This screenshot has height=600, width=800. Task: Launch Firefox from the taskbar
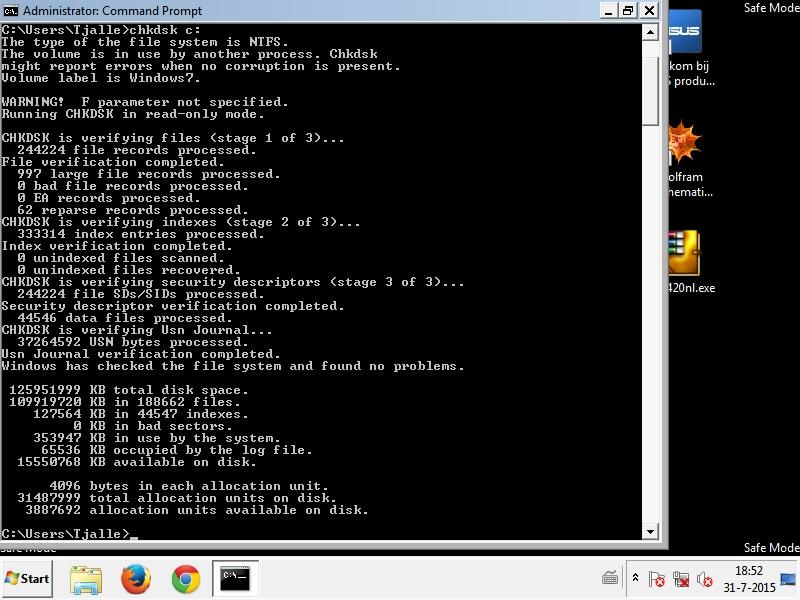click(136, 578)
